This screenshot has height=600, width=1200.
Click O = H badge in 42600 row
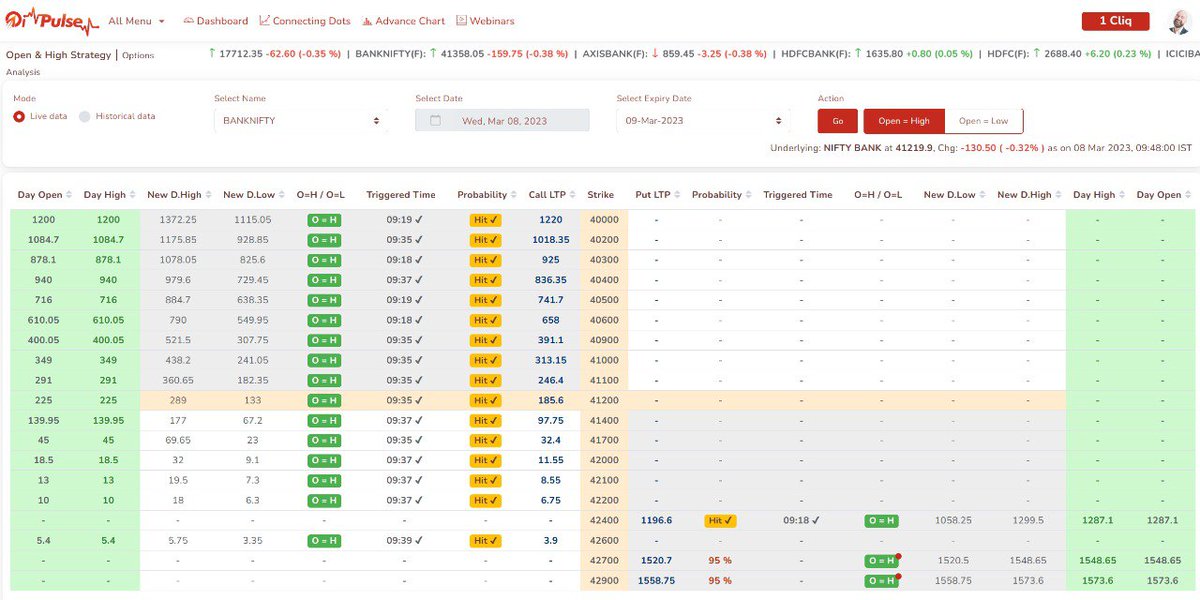[x=324, y=540]
